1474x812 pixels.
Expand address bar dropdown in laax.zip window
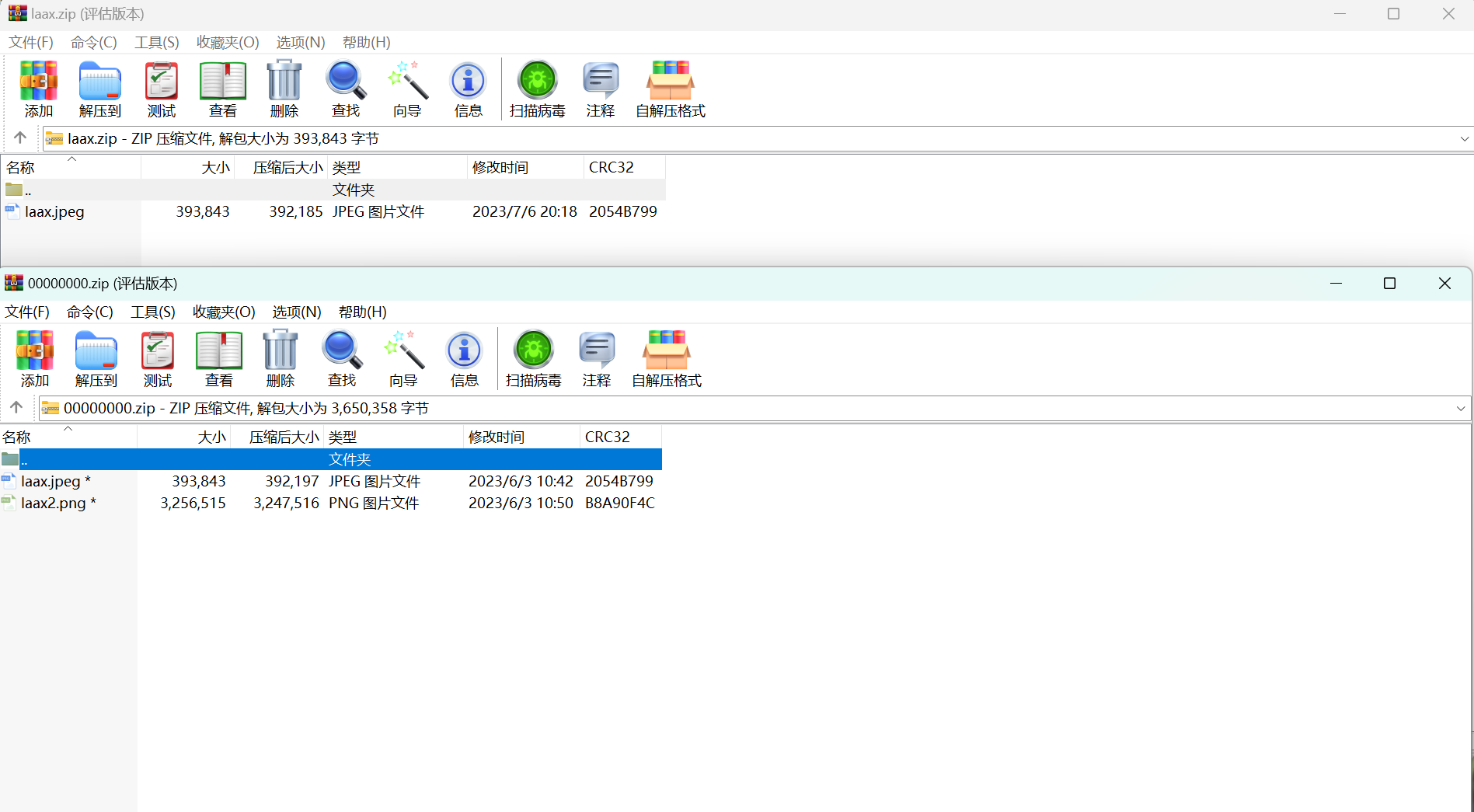1464,139
